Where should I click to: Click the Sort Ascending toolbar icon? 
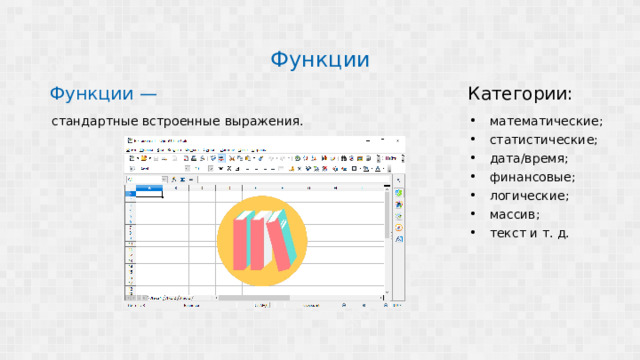(305, 158)
